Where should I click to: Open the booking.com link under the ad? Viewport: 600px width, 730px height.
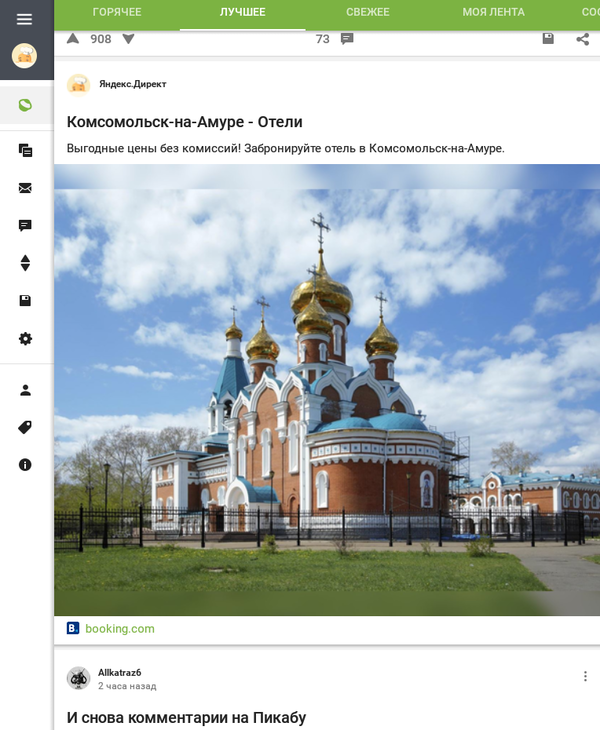(x=119, y=629)
